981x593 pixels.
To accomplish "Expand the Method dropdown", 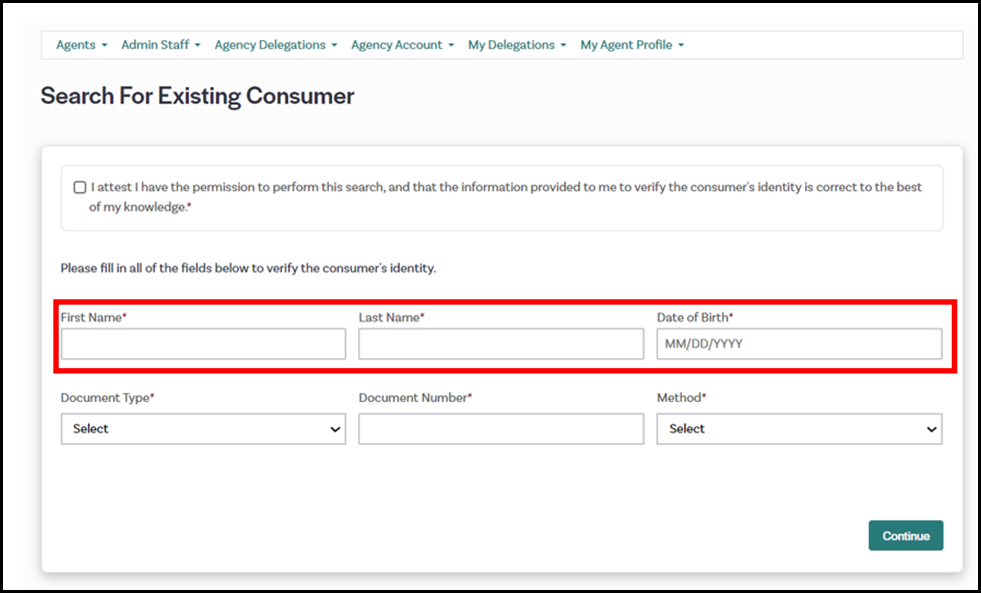I will [x=799, y=429].
